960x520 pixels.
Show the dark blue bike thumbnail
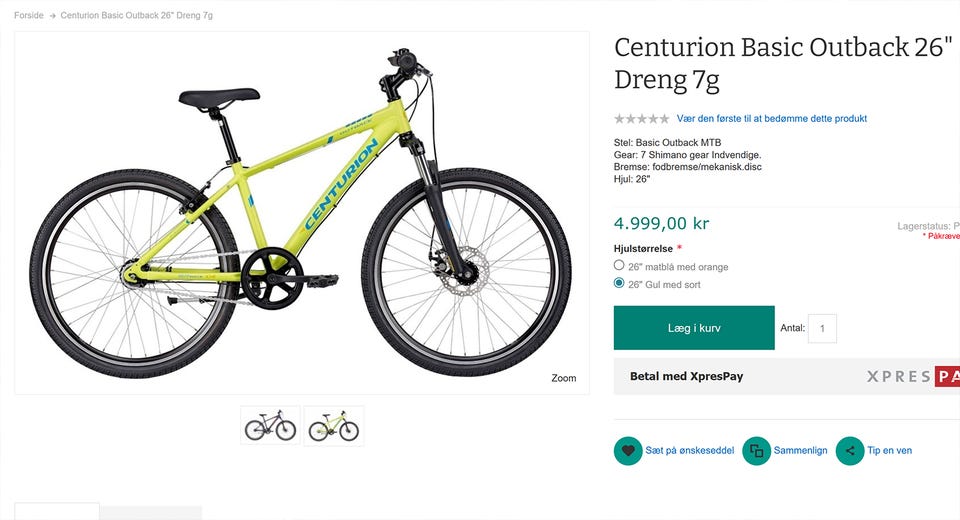coord(270,426)
